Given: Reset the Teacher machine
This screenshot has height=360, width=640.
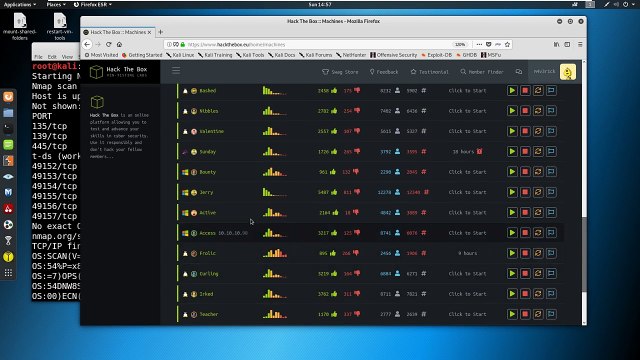Looking at the screenshot, I should [538, 314].
